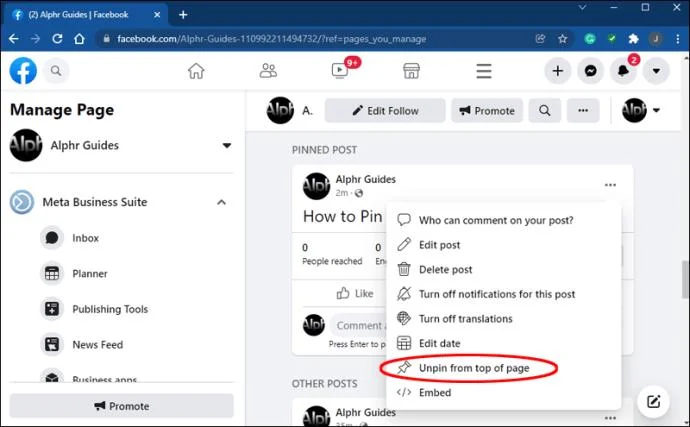
Task: Go to the Home feed icon
Action: (196, 71)
